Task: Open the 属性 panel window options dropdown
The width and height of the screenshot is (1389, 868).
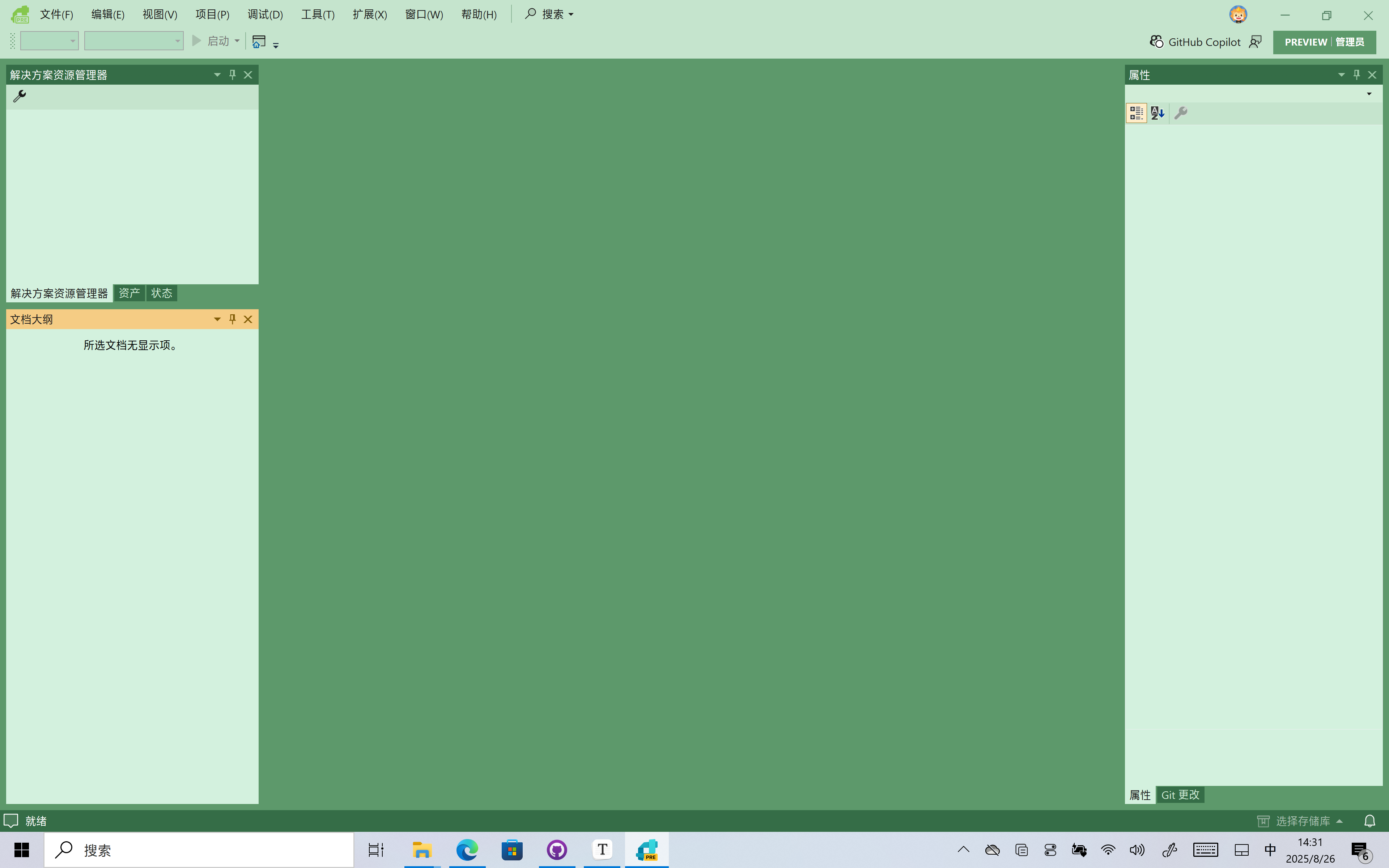Action: [1341, 75]
